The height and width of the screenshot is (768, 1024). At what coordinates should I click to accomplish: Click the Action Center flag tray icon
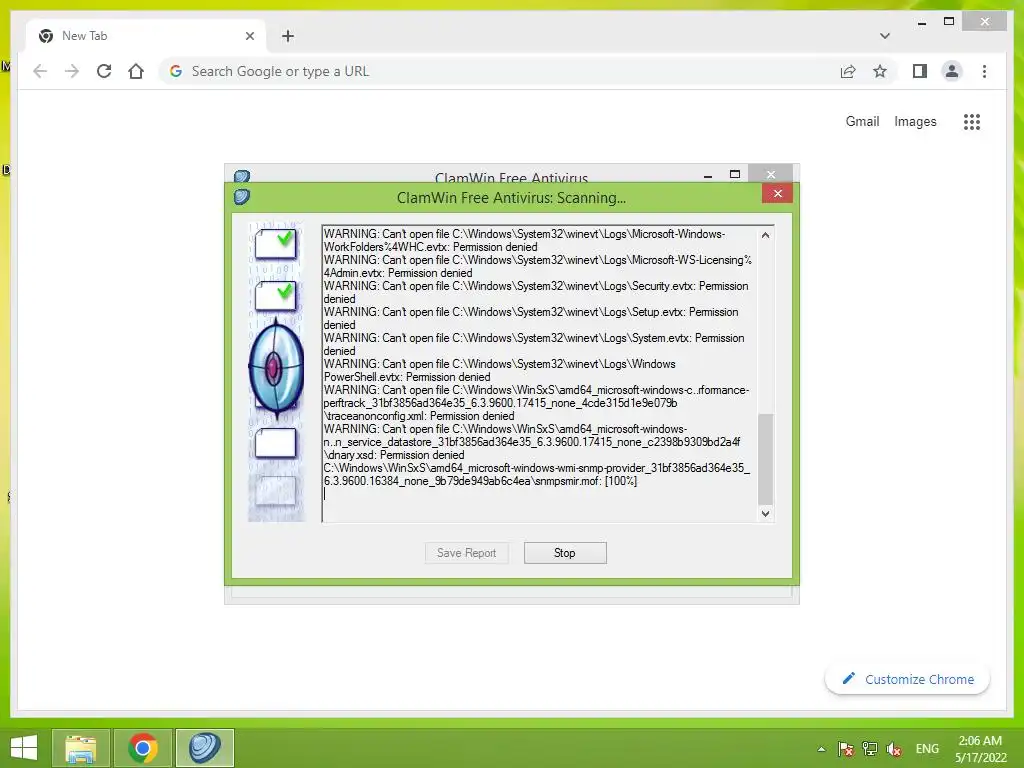point(846,749)
